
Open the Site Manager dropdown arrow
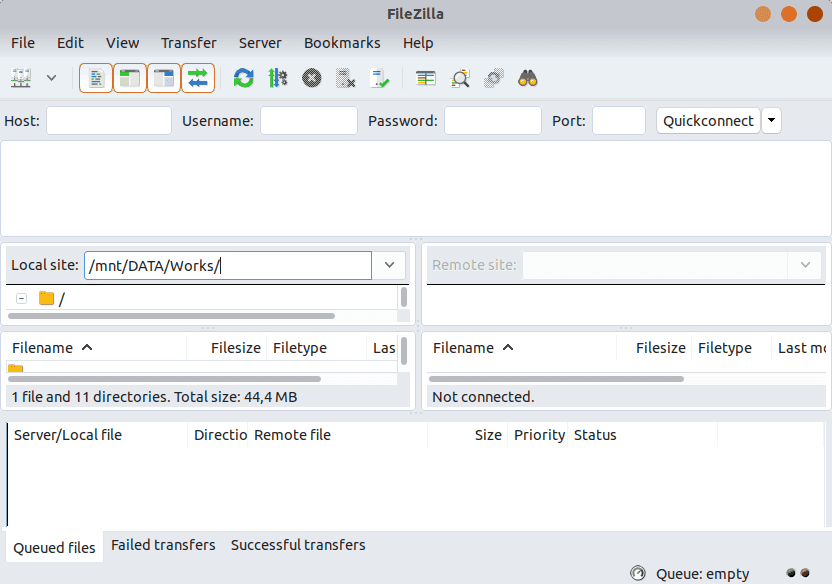click(x=50, y=78)
